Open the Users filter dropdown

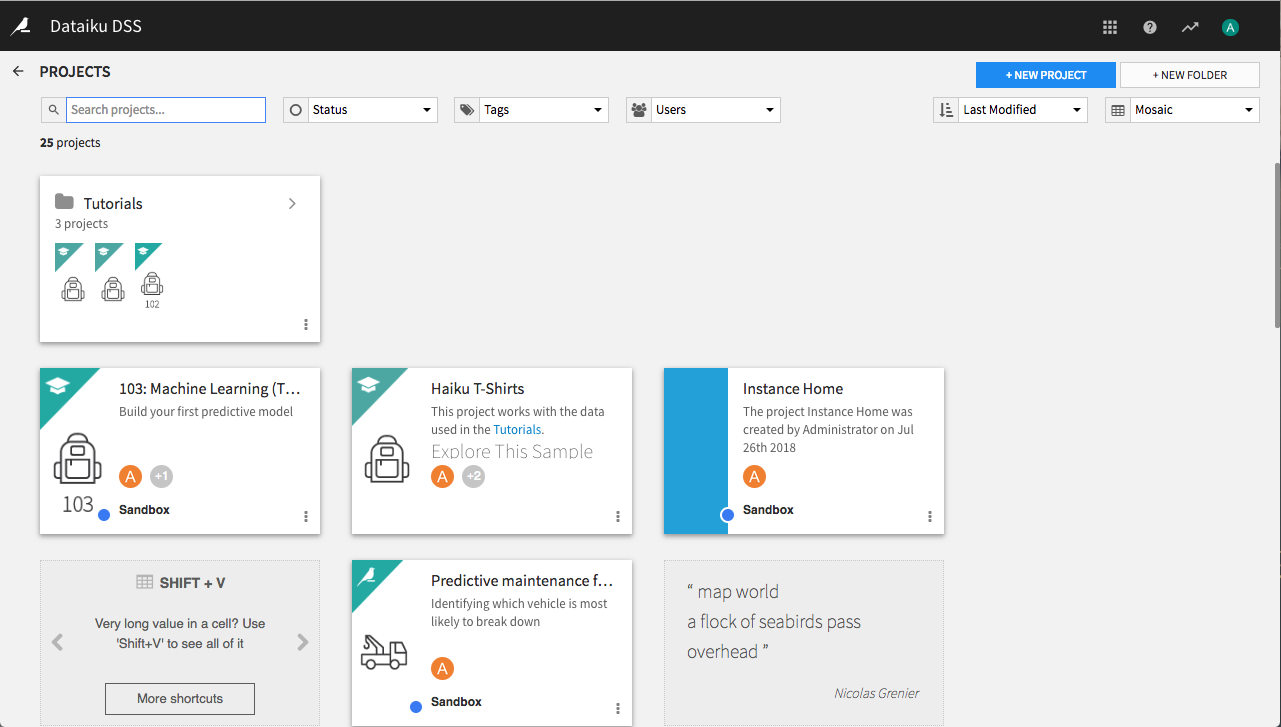coord(715,109)
